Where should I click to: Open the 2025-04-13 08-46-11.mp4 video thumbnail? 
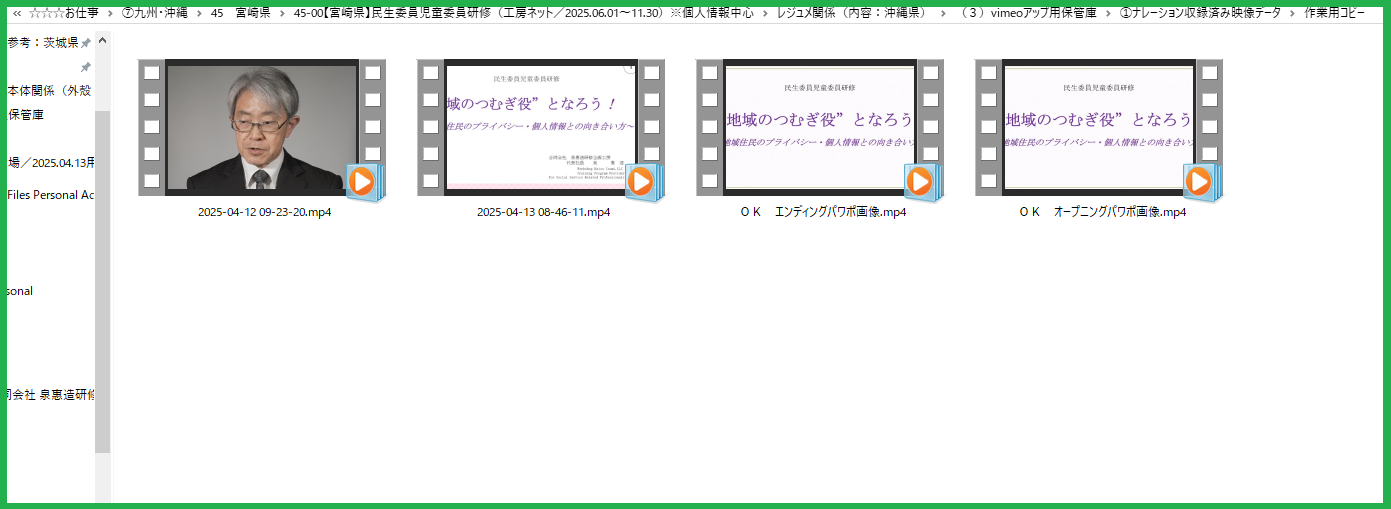pyautogui.click(x=541, y=129)
